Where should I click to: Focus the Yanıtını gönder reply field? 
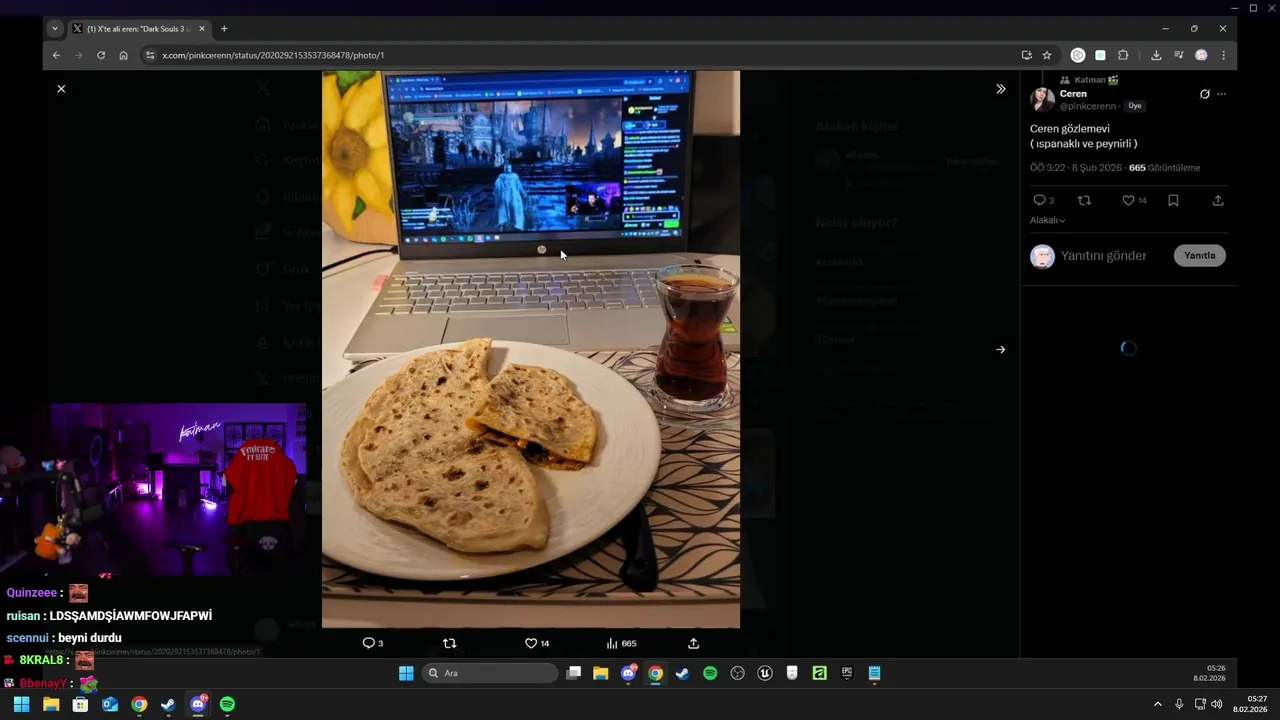coord(1103,256)
